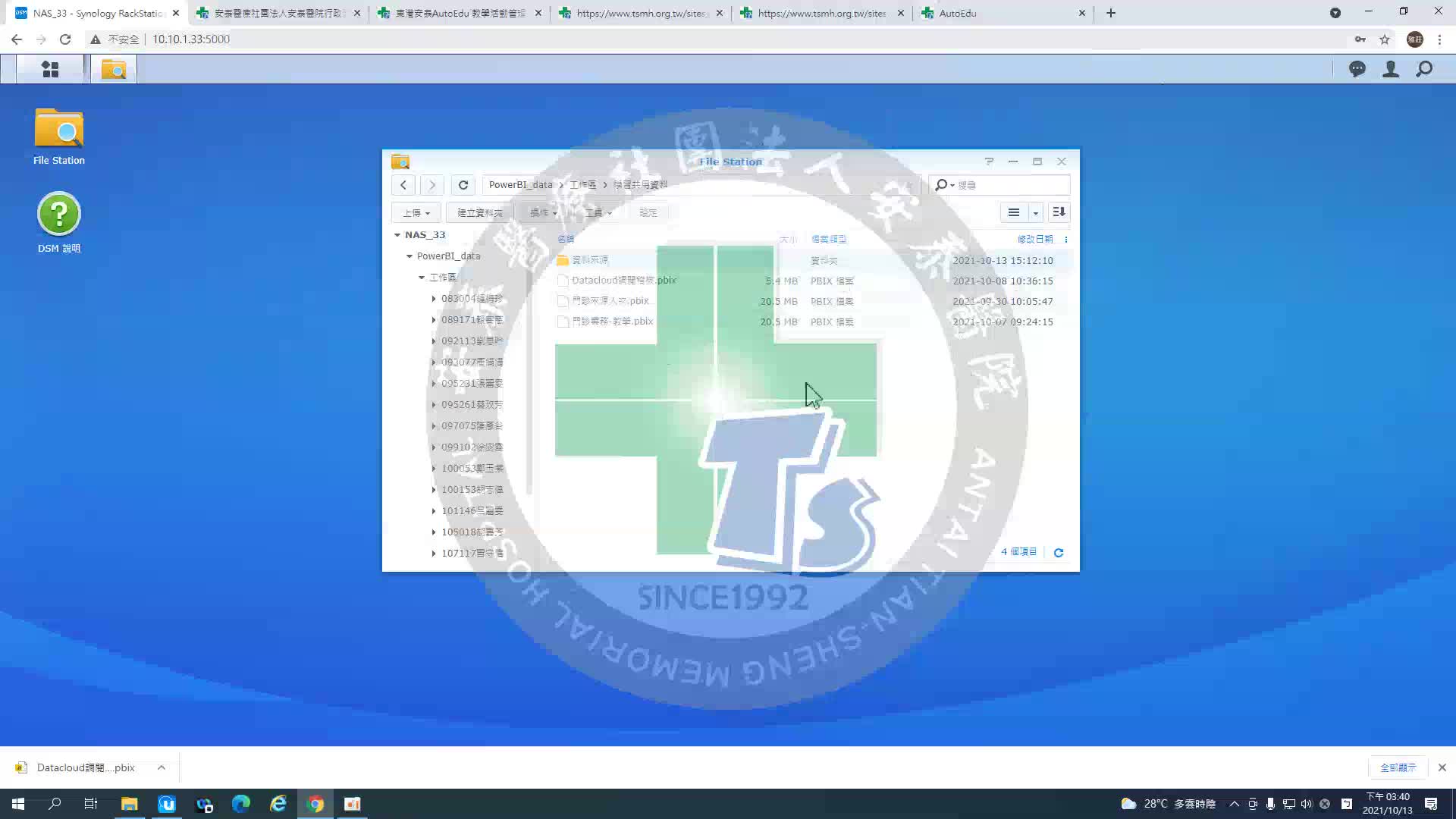
Task: Open Windows action center notifications
Action: click(1431, 804)
